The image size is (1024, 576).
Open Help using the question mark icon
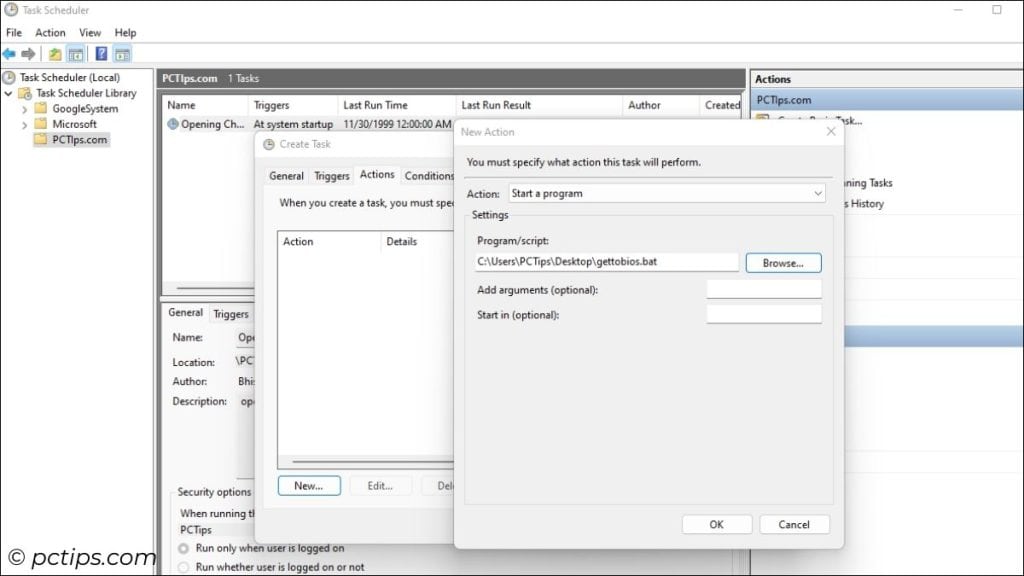100,53
